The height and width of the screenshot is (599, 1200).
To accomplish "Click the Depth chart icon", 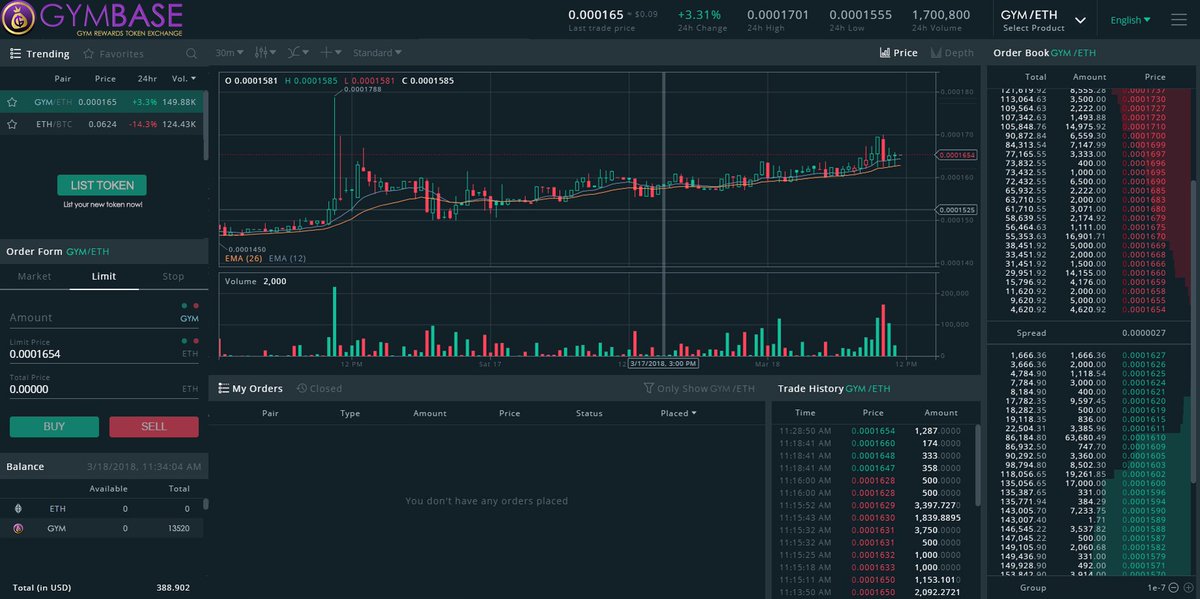I will pos(936,53).
